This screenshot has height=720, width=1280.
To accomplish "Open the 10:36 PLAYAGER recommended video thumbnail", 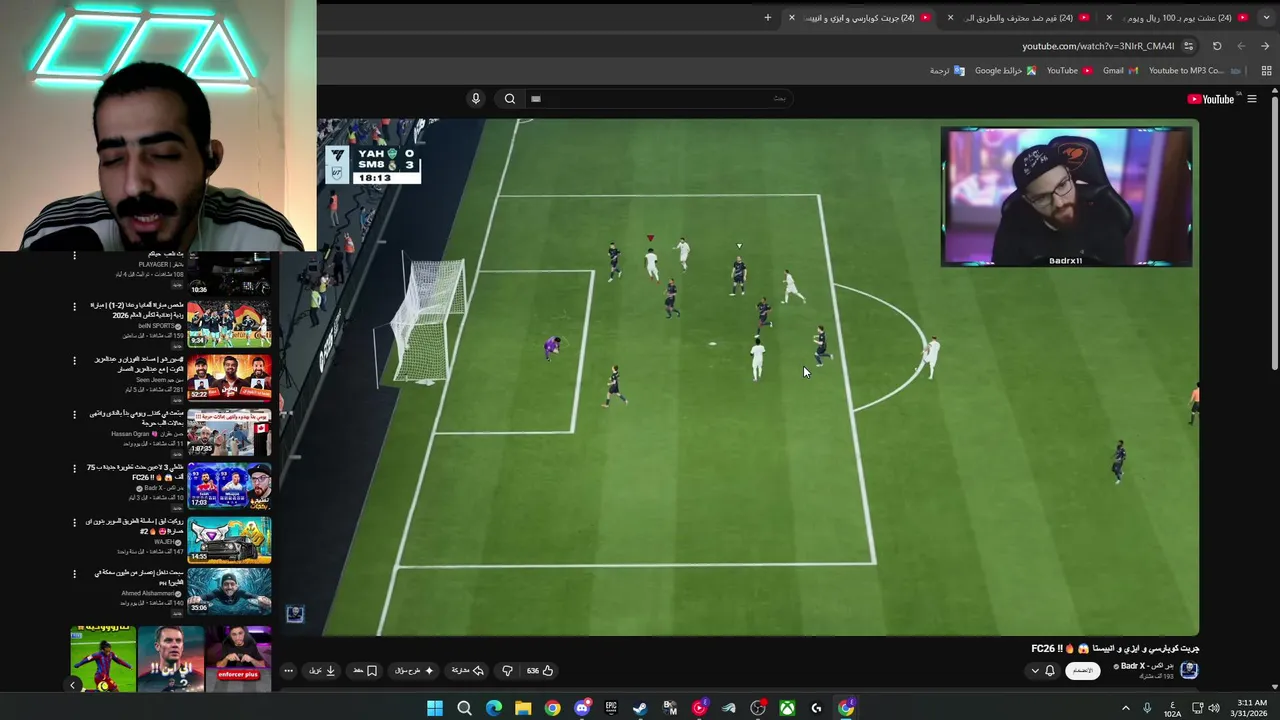I will (229, 274).
